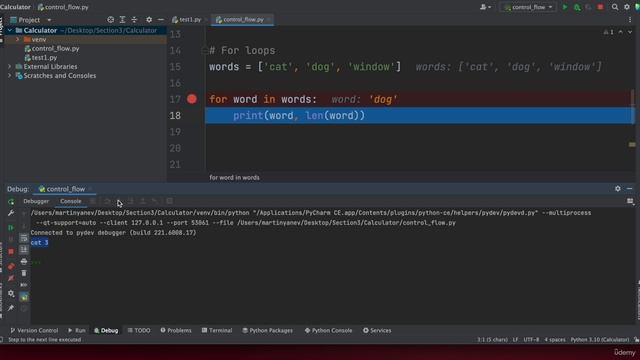The width and height of the screenshot is (640, 360).
Task: Minimize Debug panel with dash icon
Action: pos(629,189)
